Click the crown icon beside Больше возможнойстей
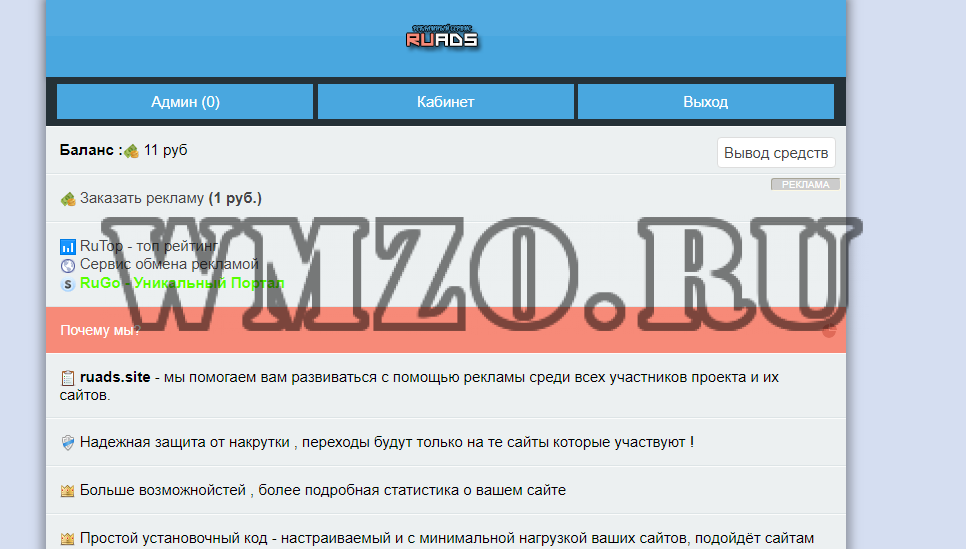The image size is (966, 549). click(68, 491)
